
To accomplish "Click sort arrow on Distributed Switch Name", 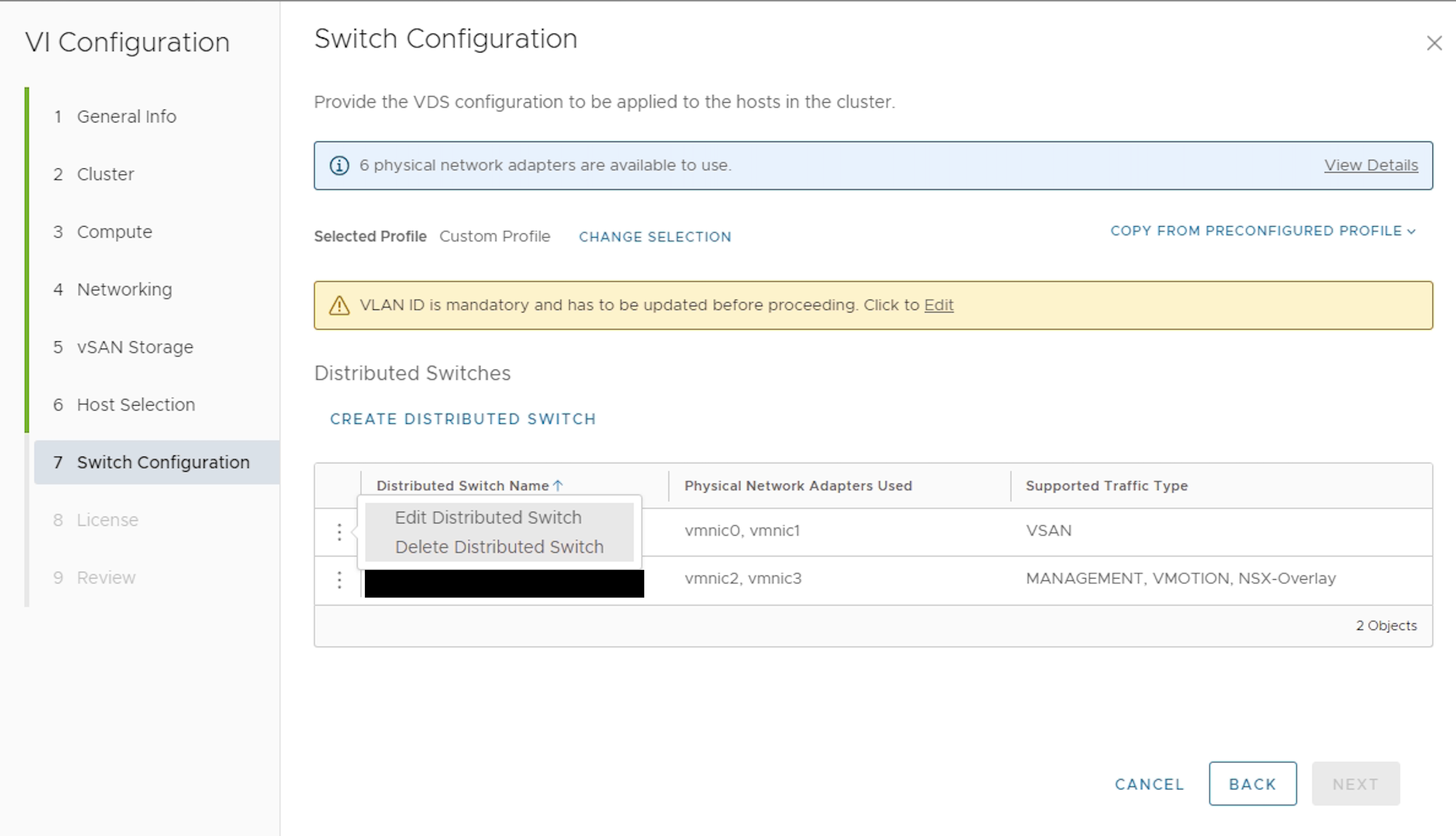I will (558, 485).
